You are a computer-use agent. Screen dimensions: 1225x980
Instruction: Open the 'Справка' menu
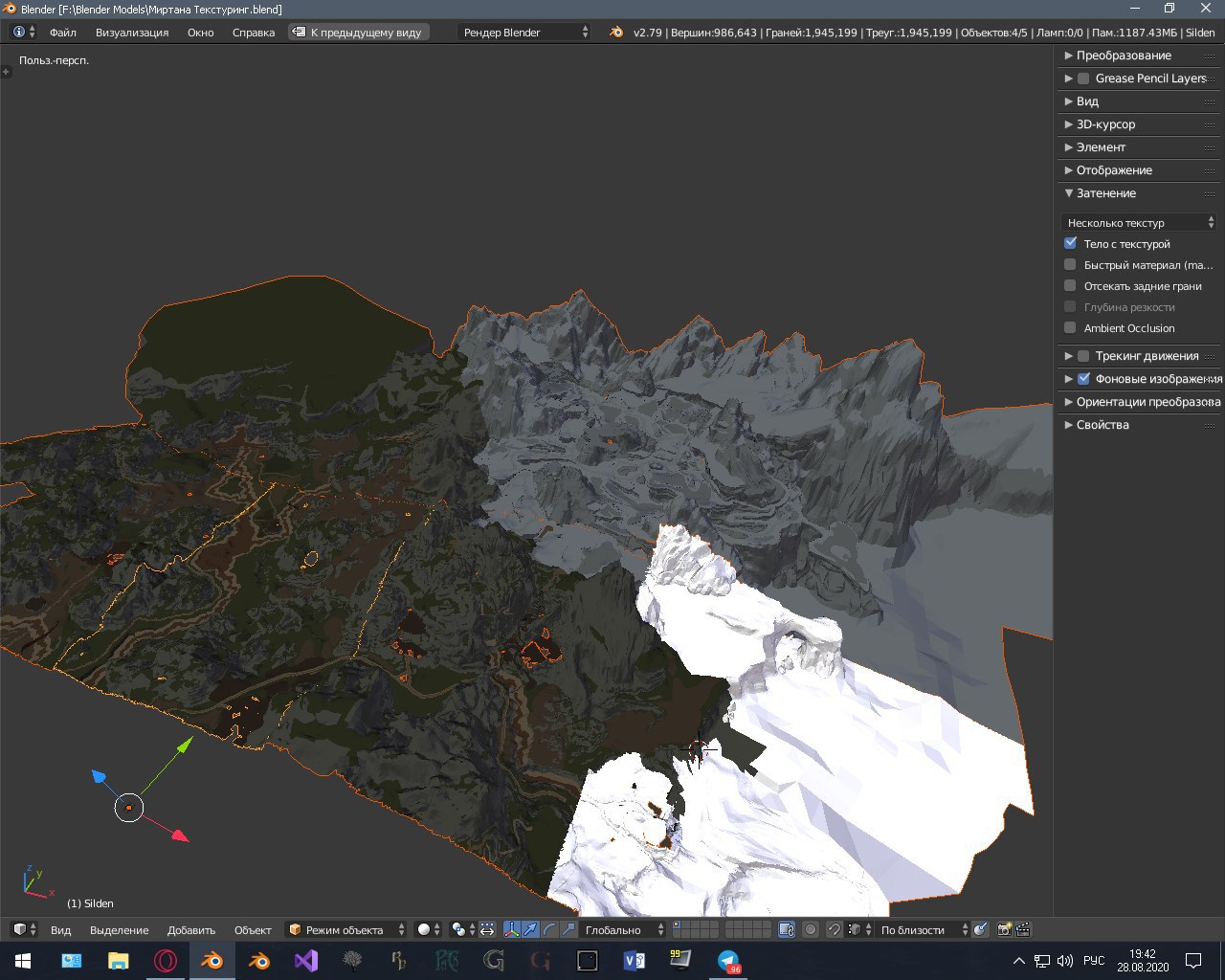click(x=254, y=32)
